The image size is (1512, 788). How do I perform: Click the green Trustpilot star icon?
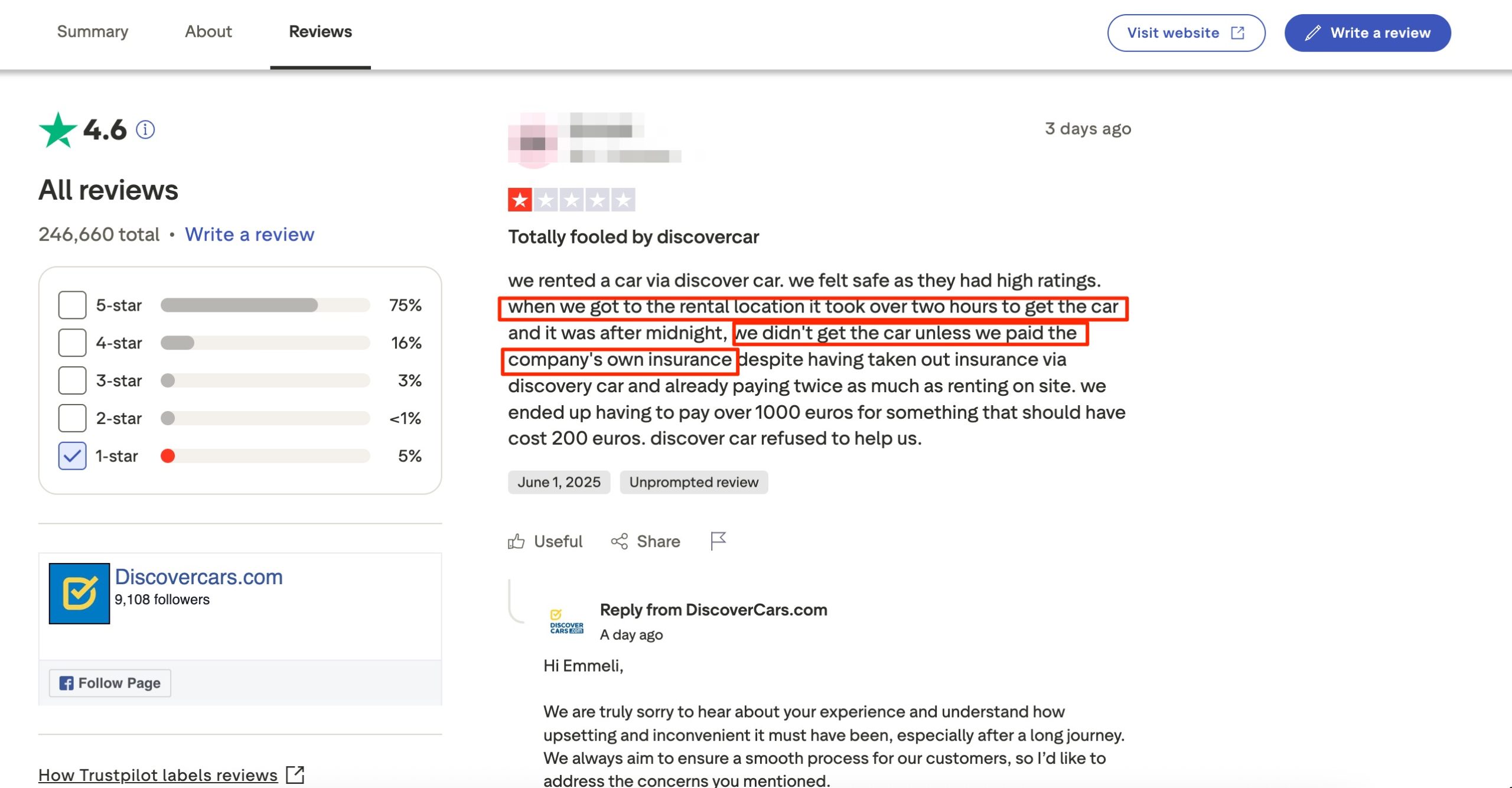coord(58,130)
